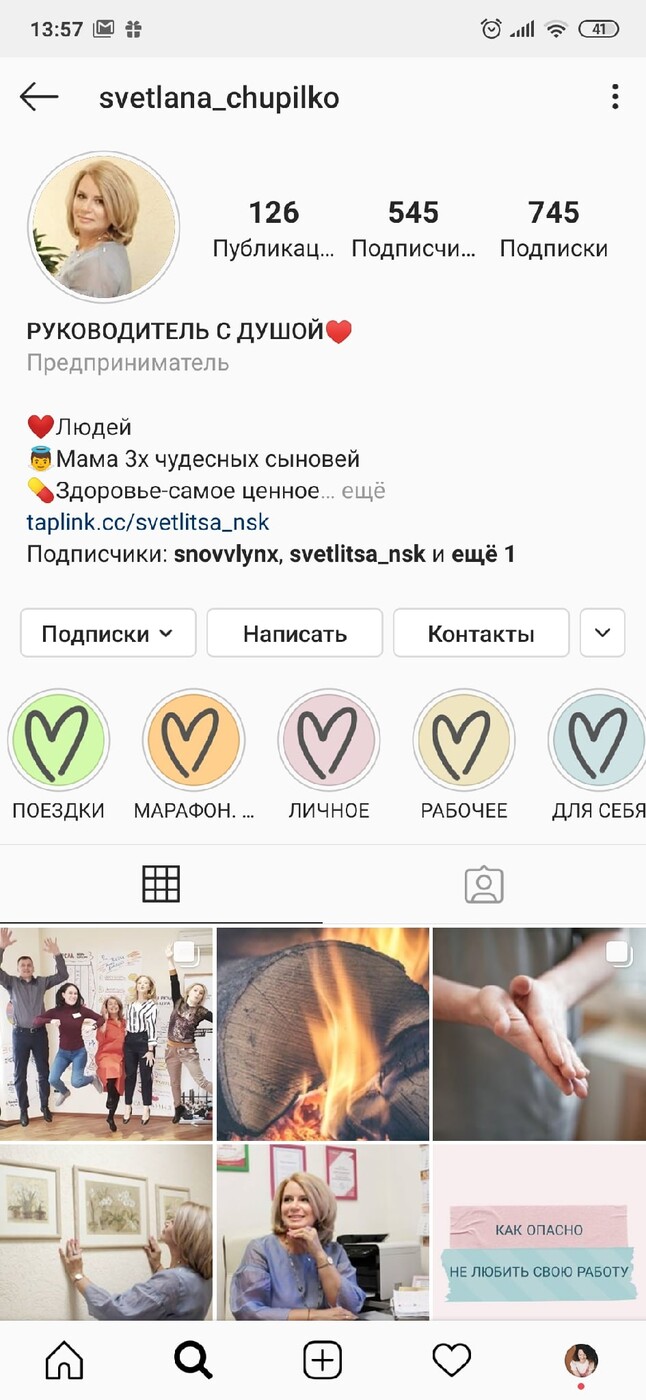Go to Home feed icon

[65, 1360]
